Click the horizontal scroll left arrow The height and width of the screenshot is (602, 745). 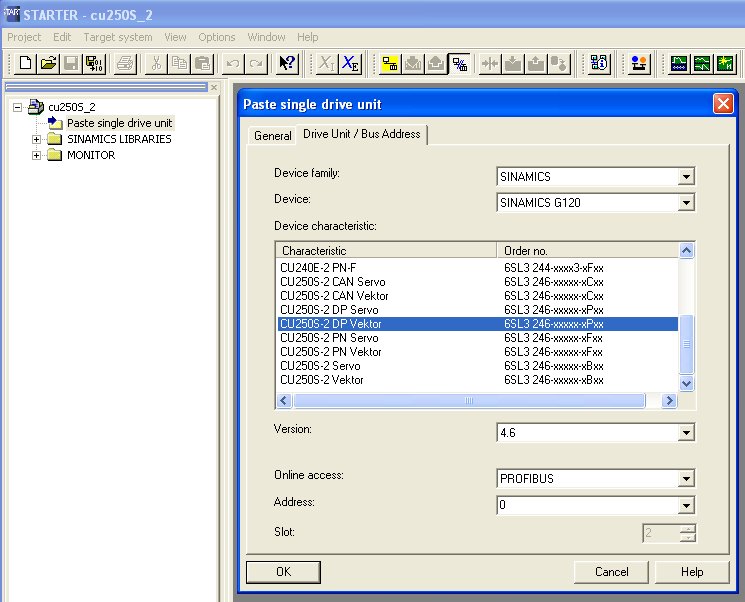(284, 401)
